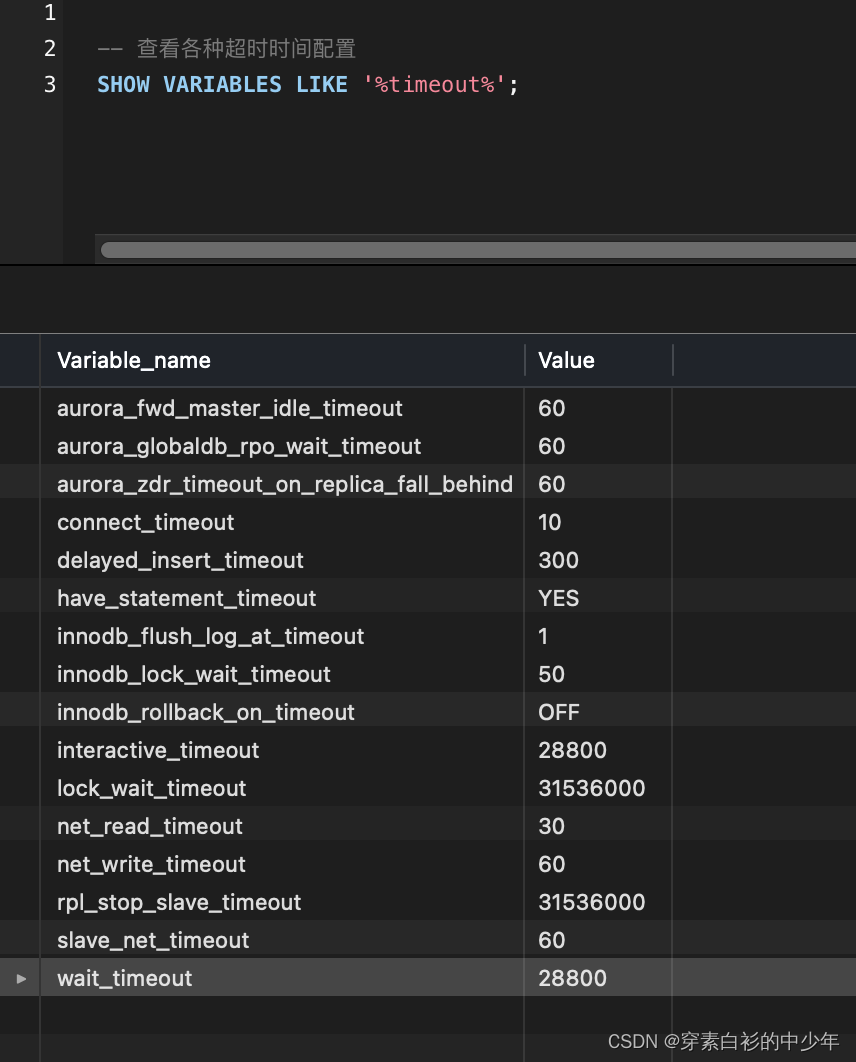Screen dimensions: 856x1062
Task: Click the OFF value of innodb_rollback_on_timeout
Action: [x=559, y=712]
